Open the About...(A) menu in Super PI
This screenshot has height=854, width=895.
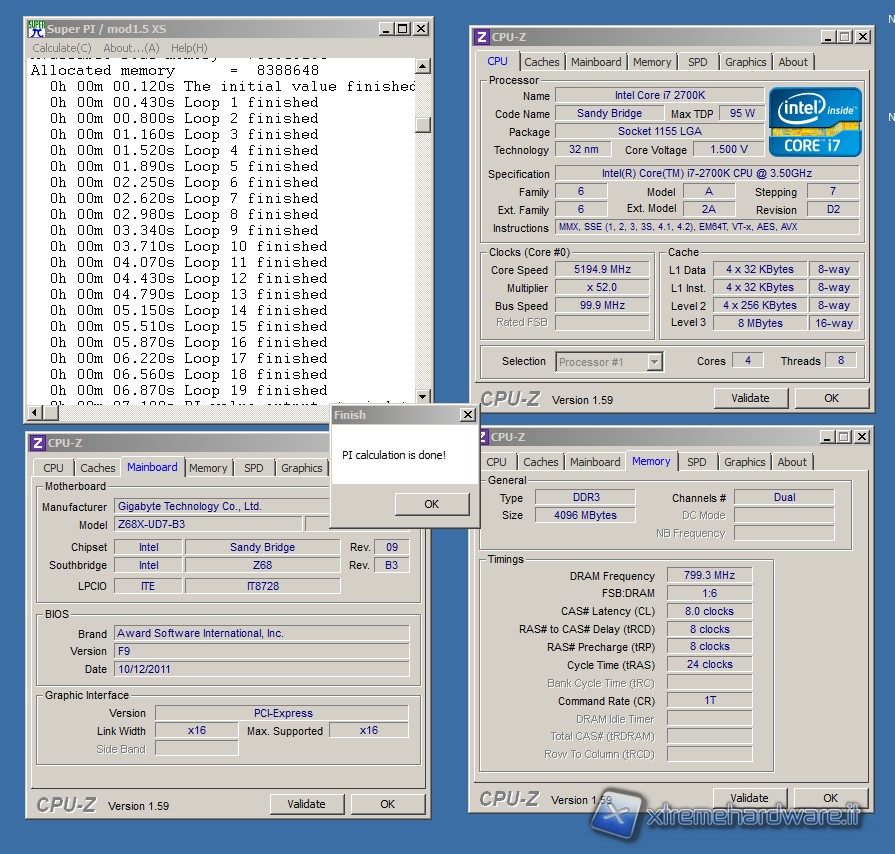pyautogui.click(x=131, y=48)
